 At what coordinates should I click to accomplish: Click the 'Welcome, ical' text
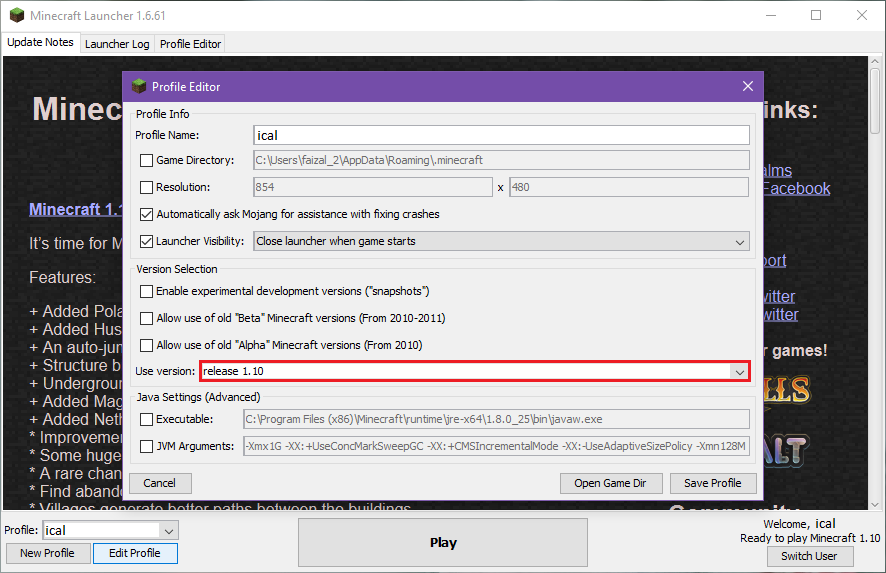(799, 524)
